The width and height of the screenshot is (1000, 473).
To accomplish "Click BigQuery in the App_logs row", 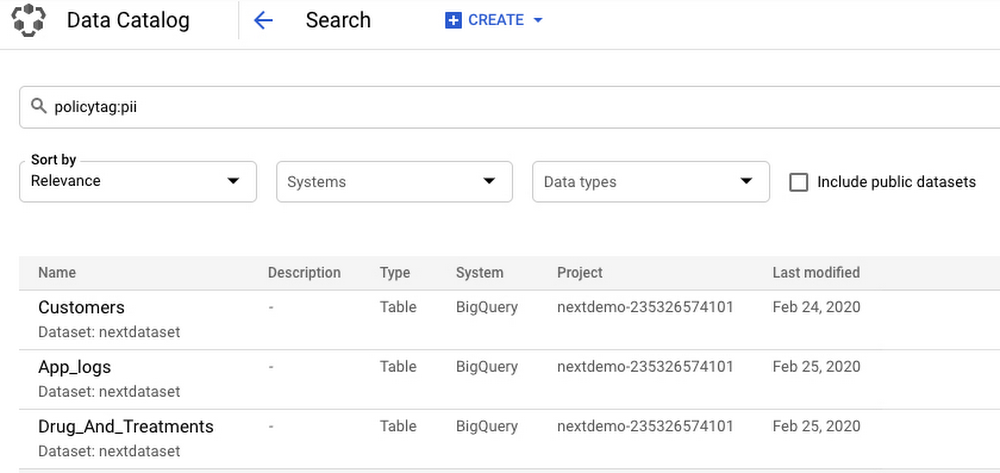I will coord(487,367).
